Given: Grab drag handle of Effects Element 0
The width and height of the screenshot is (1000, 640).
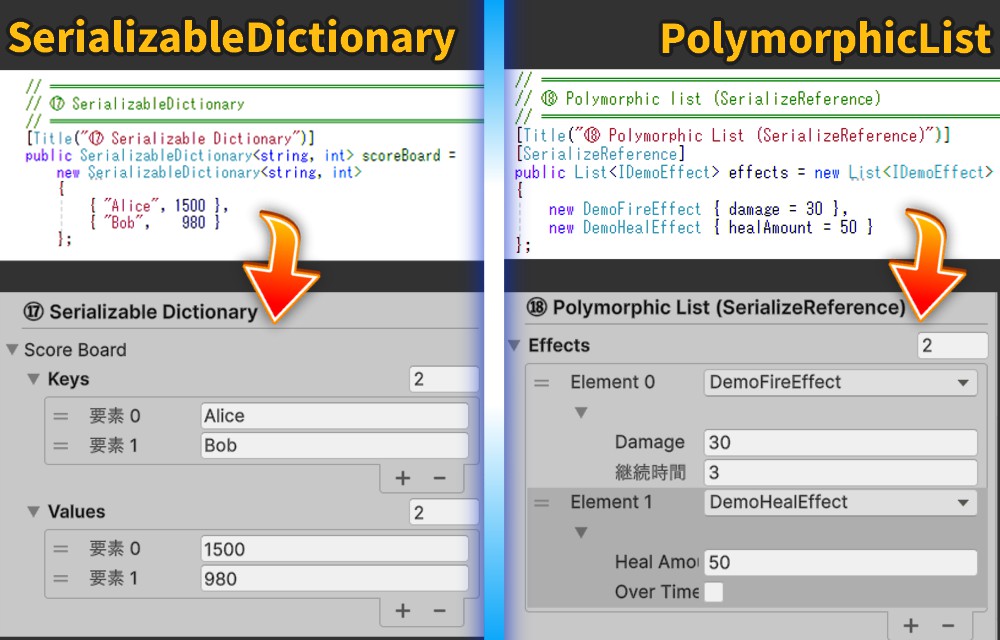Looking at the screenshot, I should tap(541, 383).
